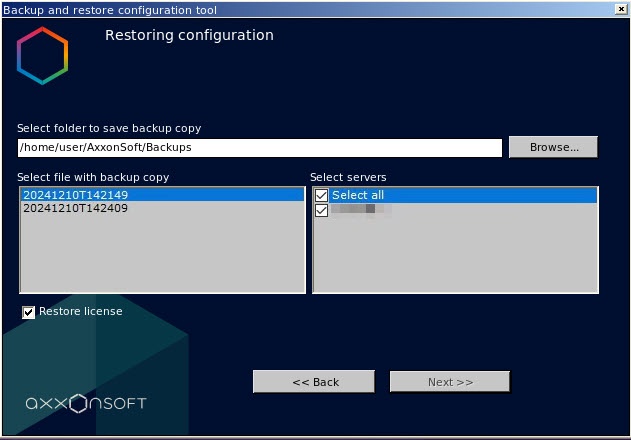This screenshot has height=440, width=631.
Task: Click empty area in servers list
Action: (455, 255)
